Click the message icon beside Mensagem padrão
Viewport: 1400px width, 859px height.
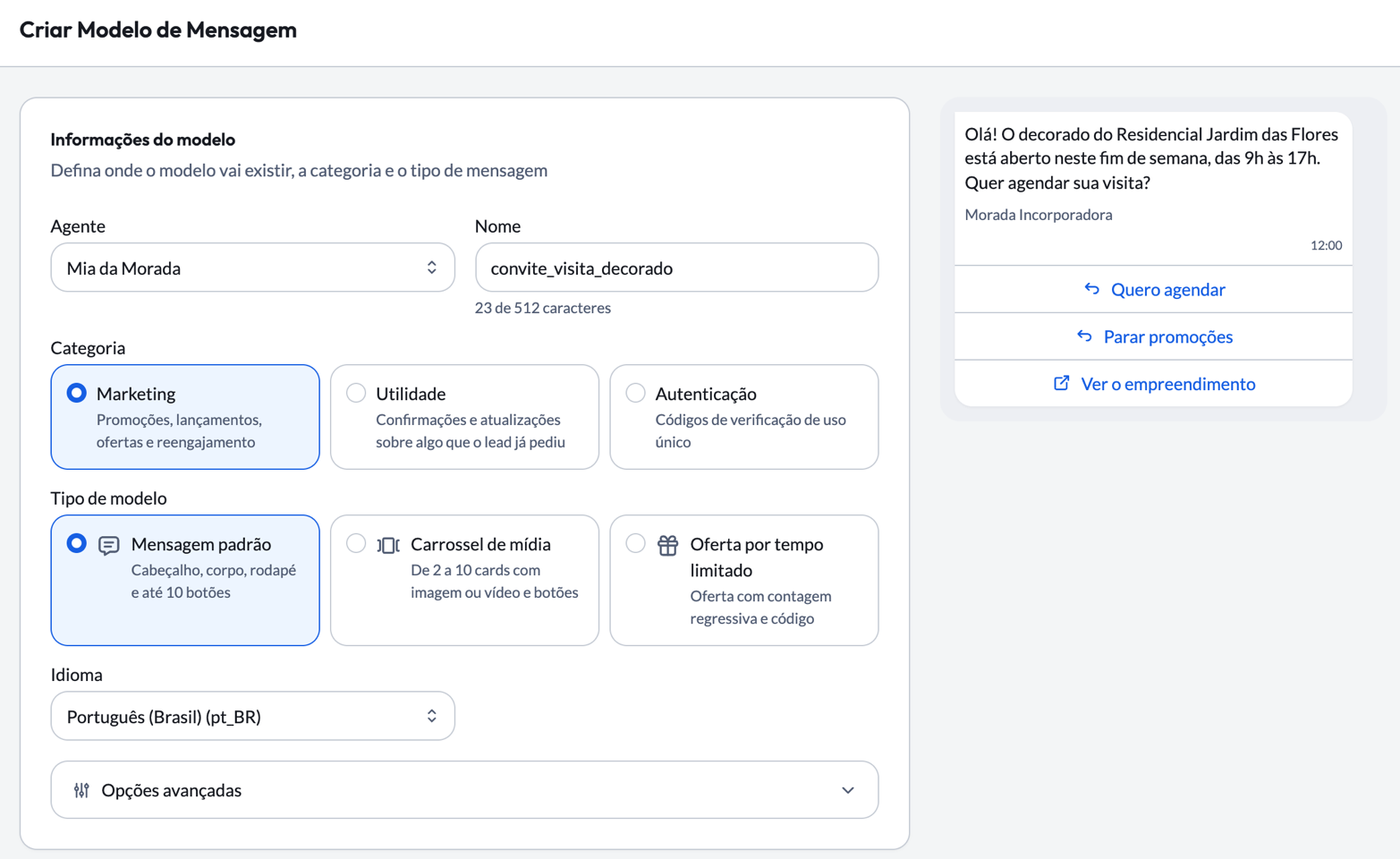[x=109, y=545]
